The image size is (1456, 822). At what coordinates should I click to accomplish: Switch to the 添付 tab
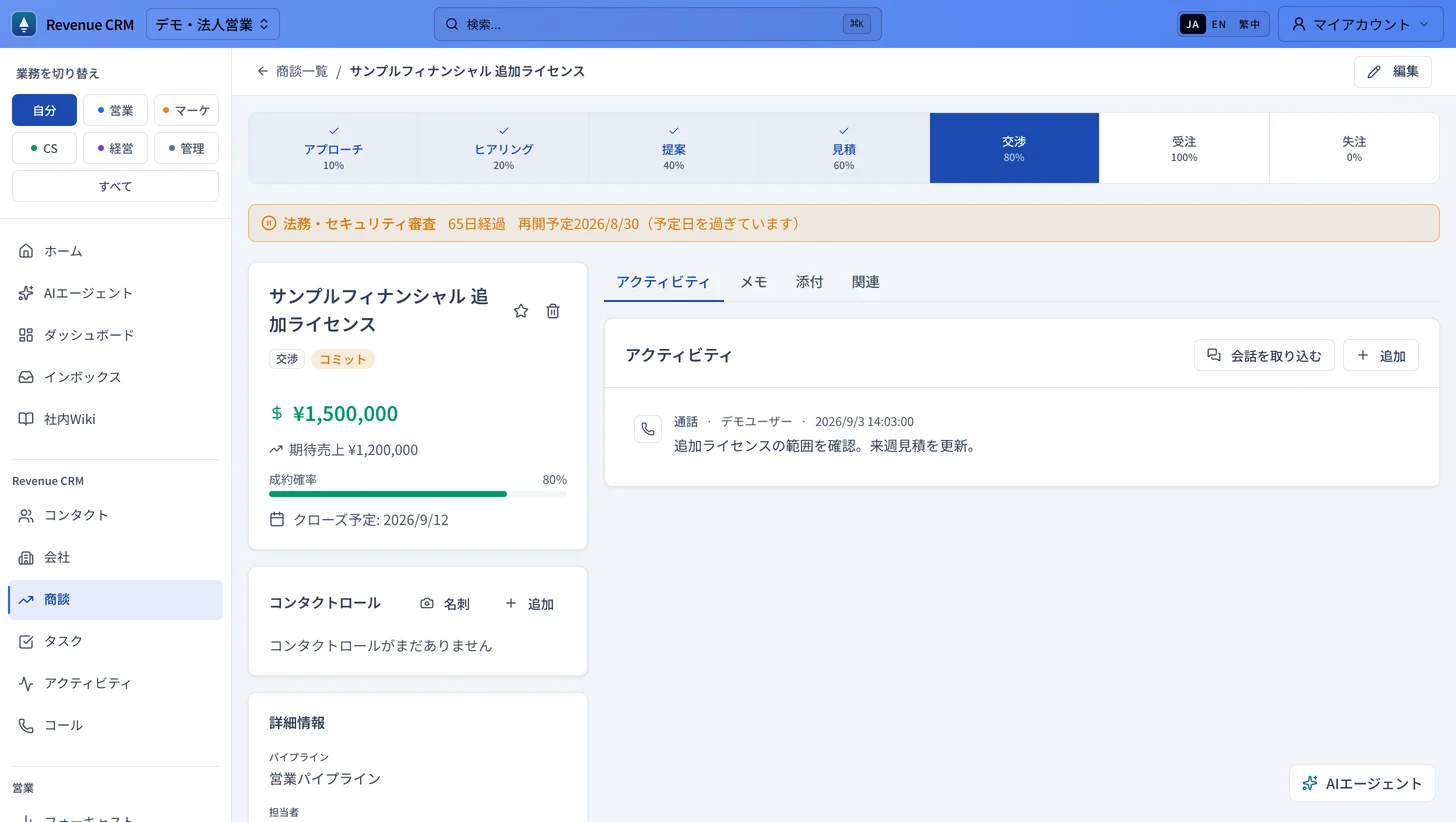click(x=809, y=282)
